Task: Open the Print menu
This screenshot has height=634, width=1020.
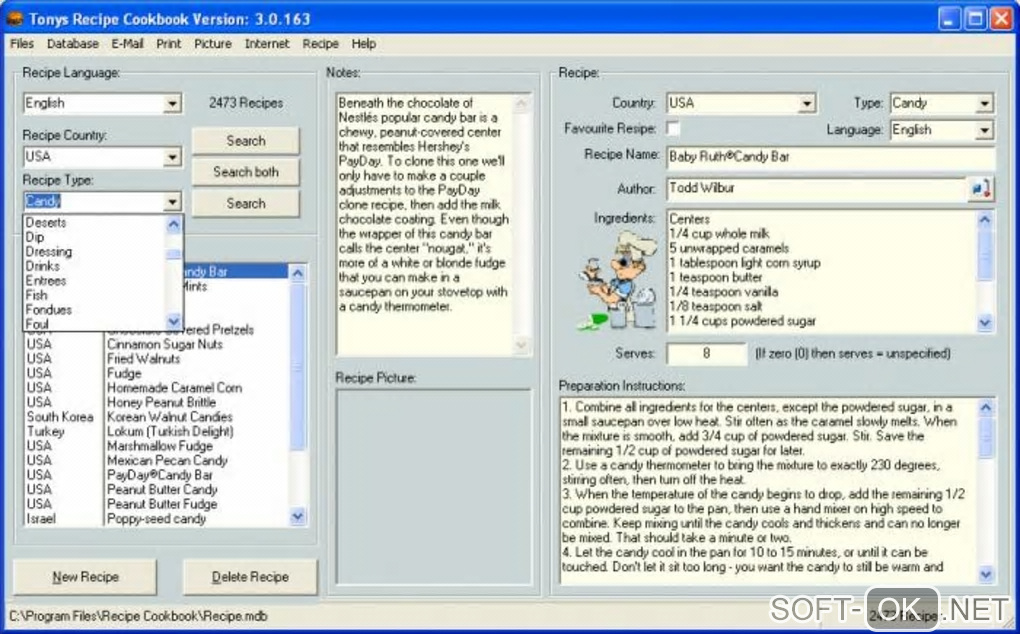Action: point(168,44)
